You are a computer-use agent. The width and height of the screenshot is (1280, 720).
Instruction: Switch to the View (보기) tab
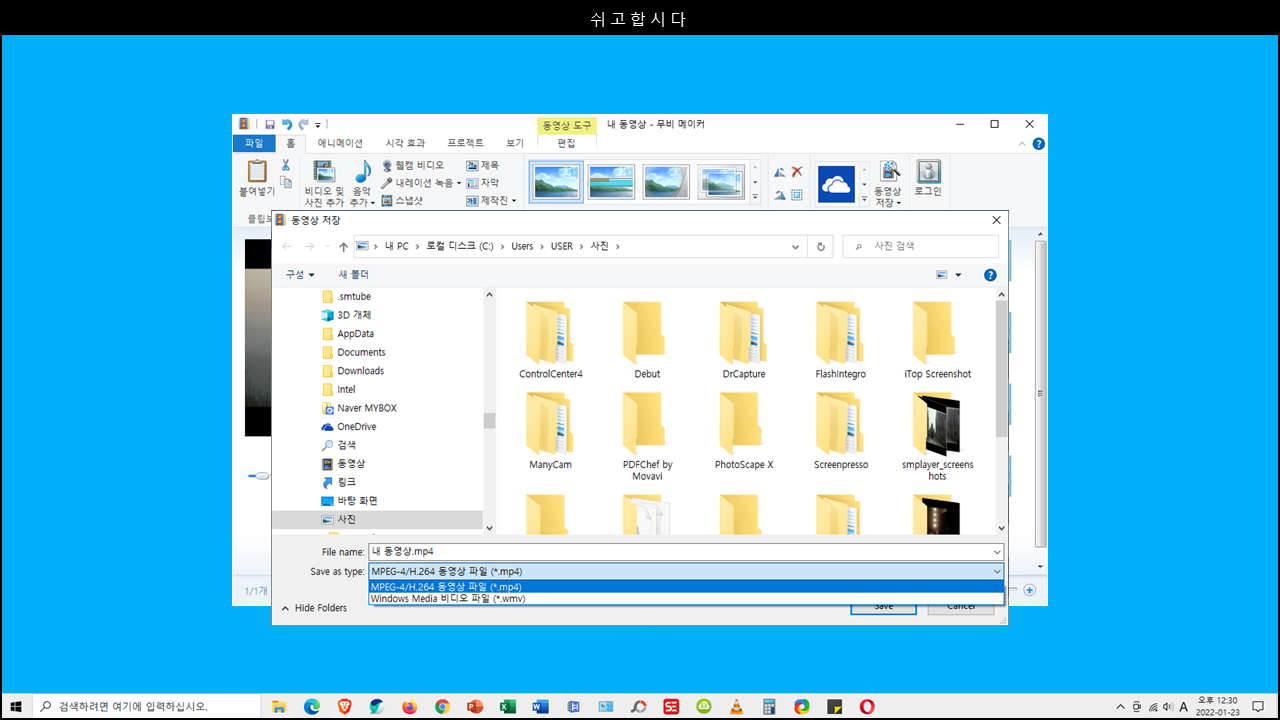[515, 143]
